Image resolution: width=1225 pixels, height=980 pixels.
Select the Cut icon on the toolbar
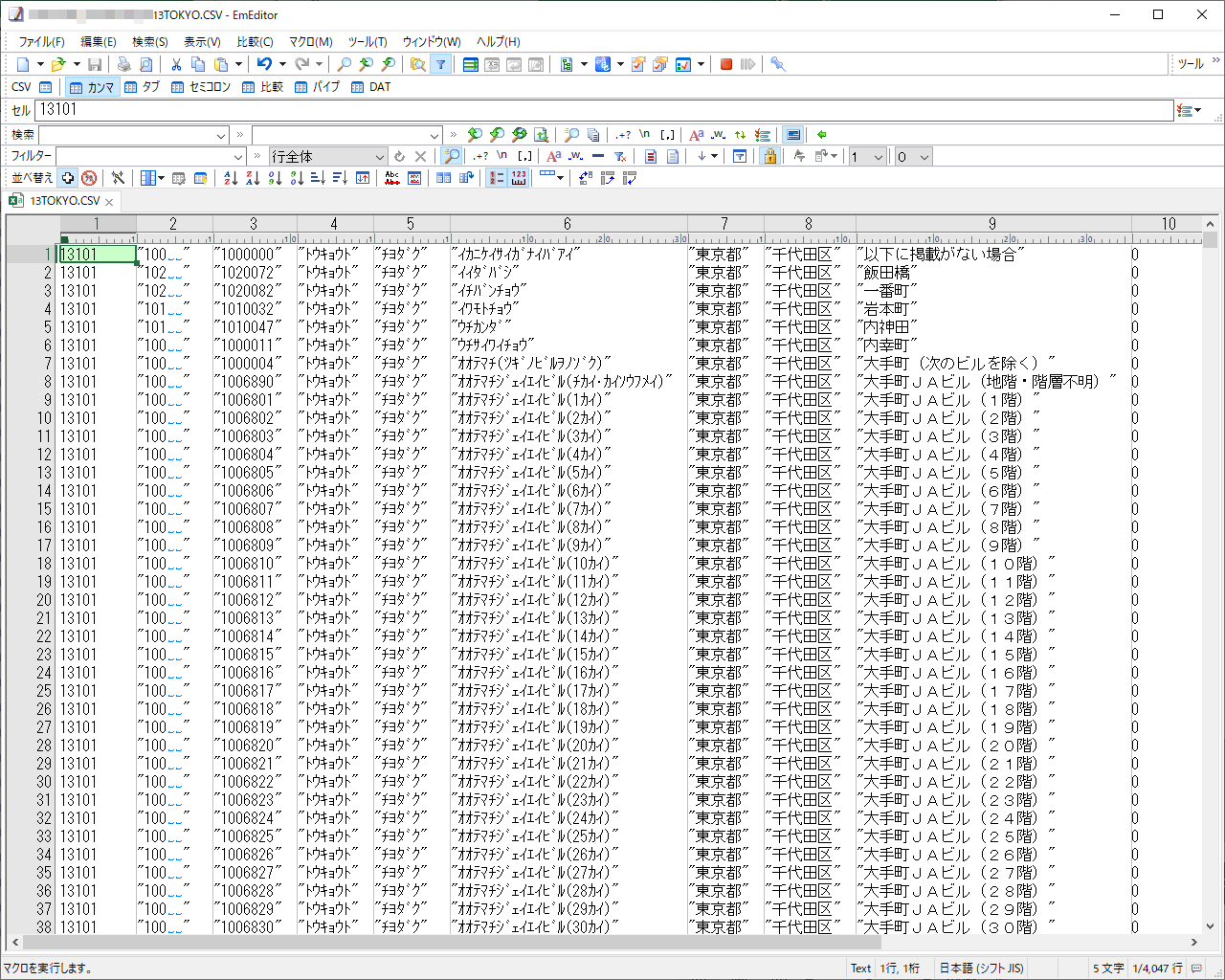pos(175,64)
